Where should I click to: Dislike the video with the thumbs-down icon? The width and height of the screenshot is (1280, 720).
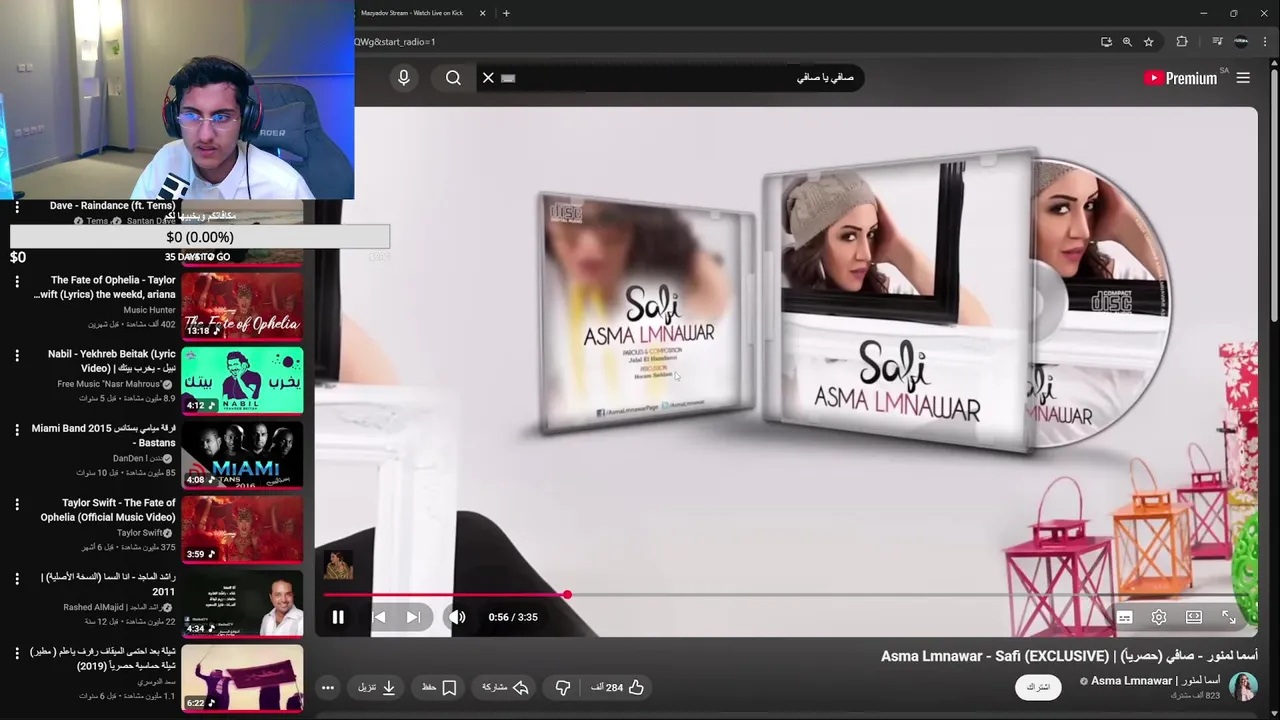click(x=563, y=687)
